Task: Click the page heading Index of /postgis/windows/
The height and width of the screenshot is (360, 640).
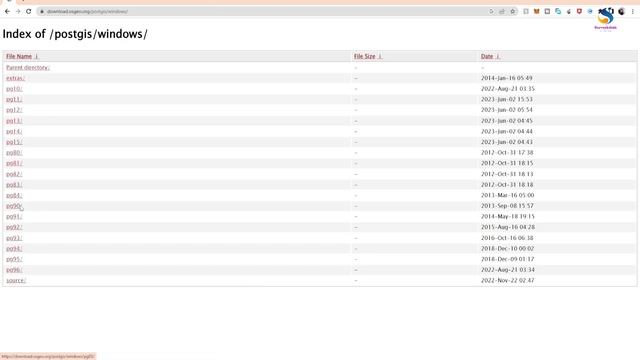Action: [x=75, y=34]
